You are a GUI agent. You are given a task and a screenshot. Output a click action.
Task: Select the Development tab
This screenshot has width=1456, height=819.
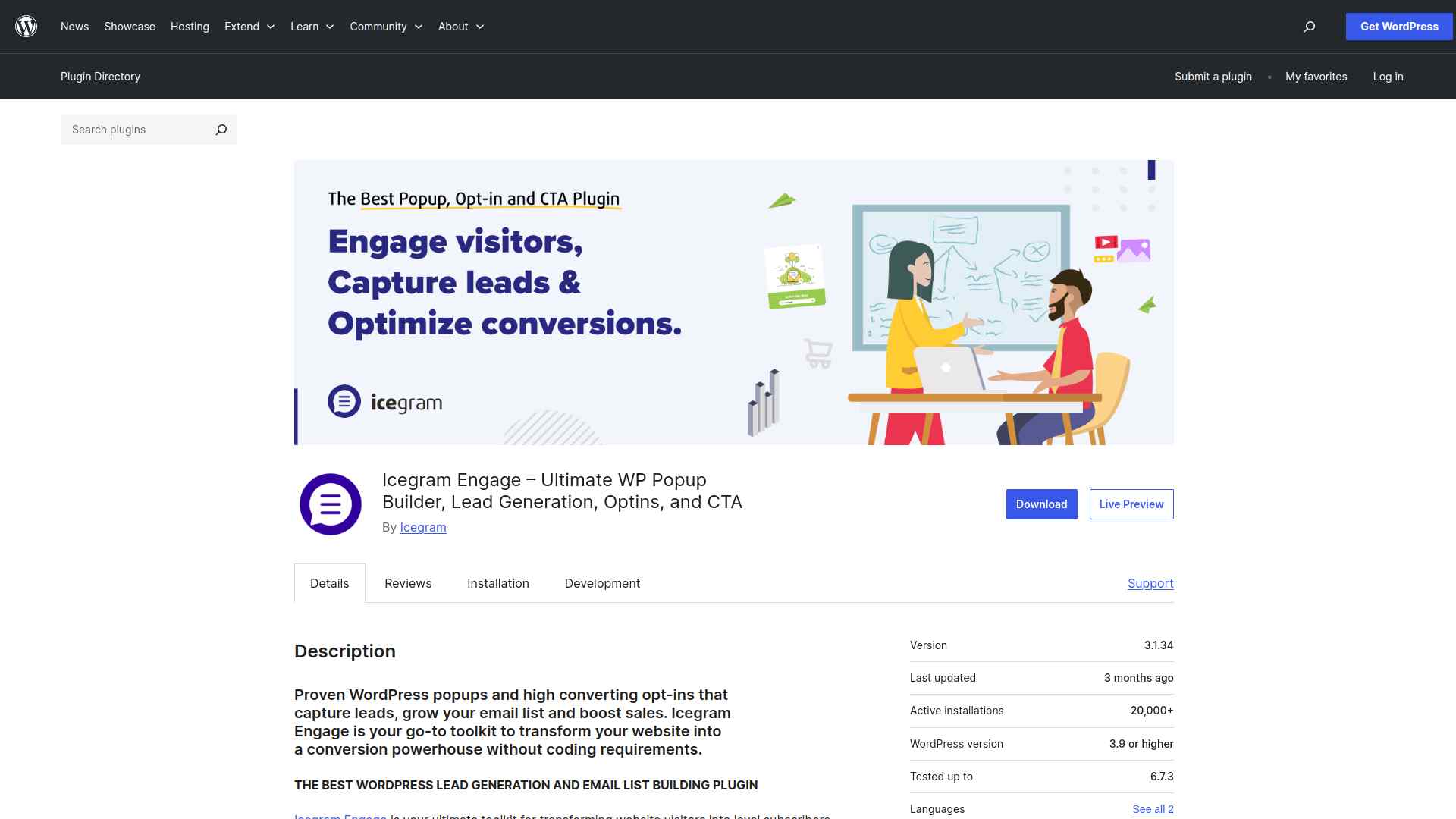click(x=602, y=583)
